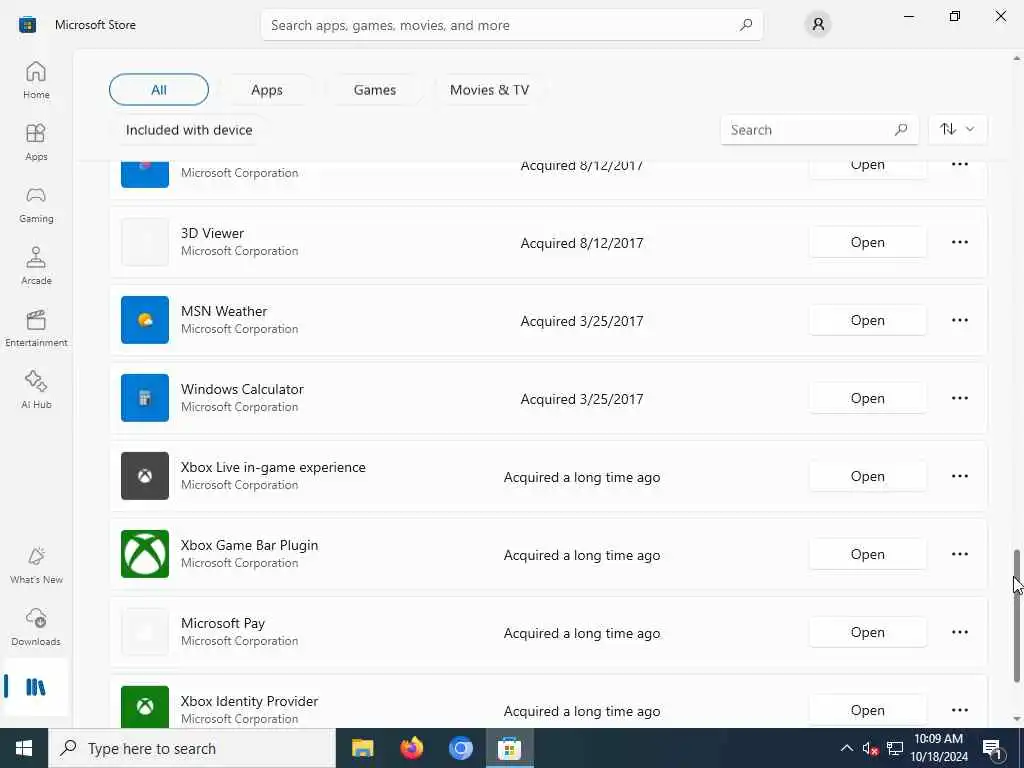This screenshot has width=1024, height=768.
Task: Open the user profile icon
Action: point(818,25)
